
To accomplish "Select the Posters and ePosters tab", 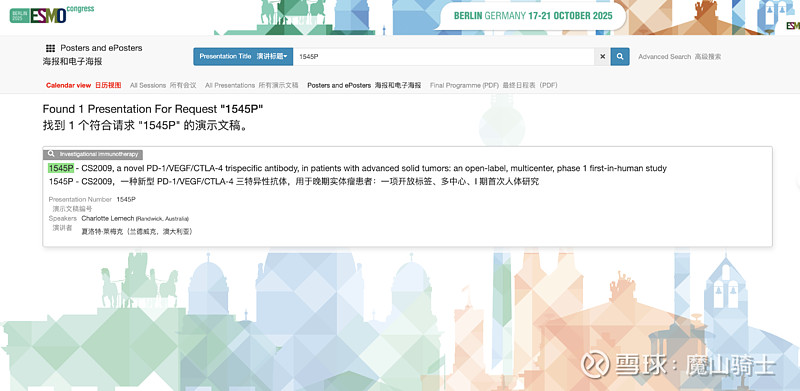I will pyautogui.click(x=364, y=85).
